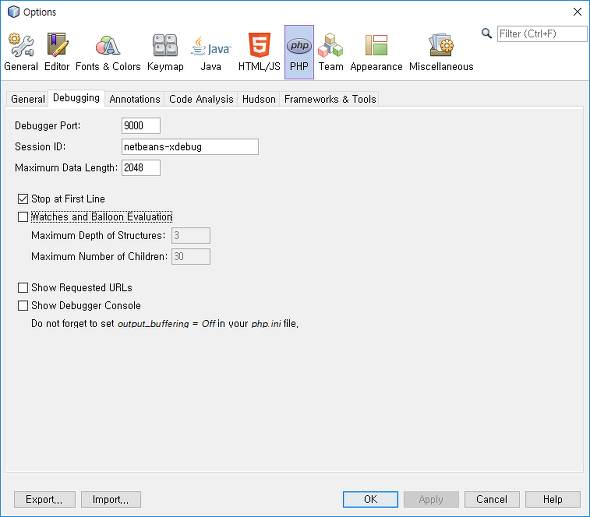The width and height of the screenshot is (590, 517).
Task: Enable Show Requested URLs
Action: pyautogui.click(x=23, y=288)
